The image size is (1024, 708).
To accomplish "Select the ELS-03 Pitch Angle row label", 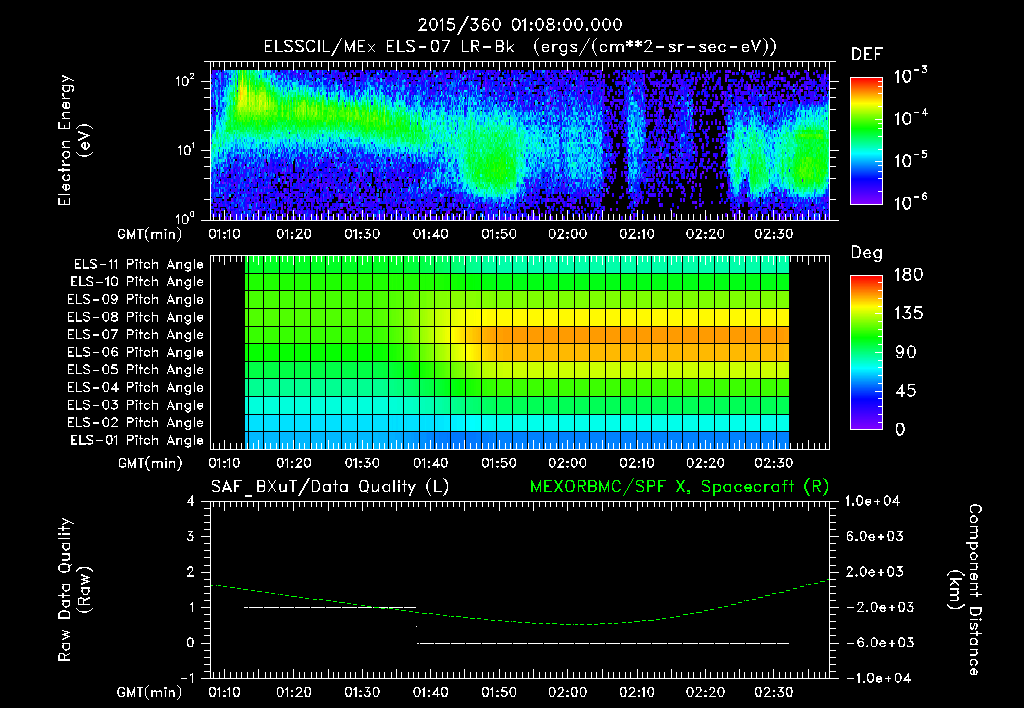I will point(136,405).
